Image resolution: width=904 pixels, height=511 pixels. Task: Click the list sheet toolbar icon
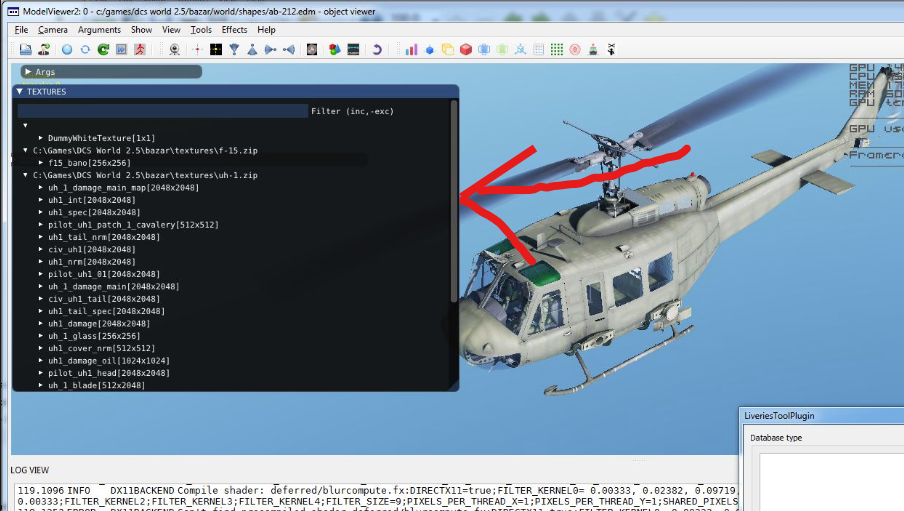(538, 50)
